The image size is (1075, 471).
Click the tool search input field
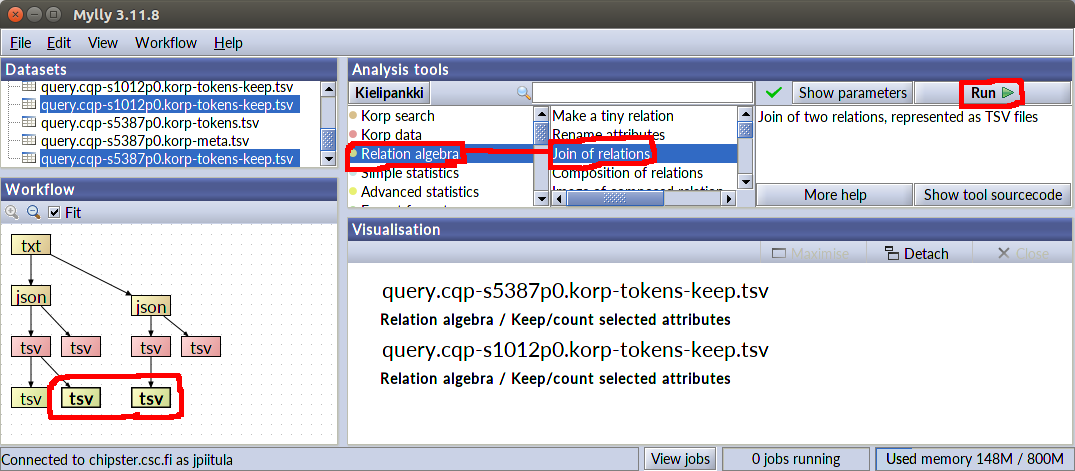click(641, 93)
